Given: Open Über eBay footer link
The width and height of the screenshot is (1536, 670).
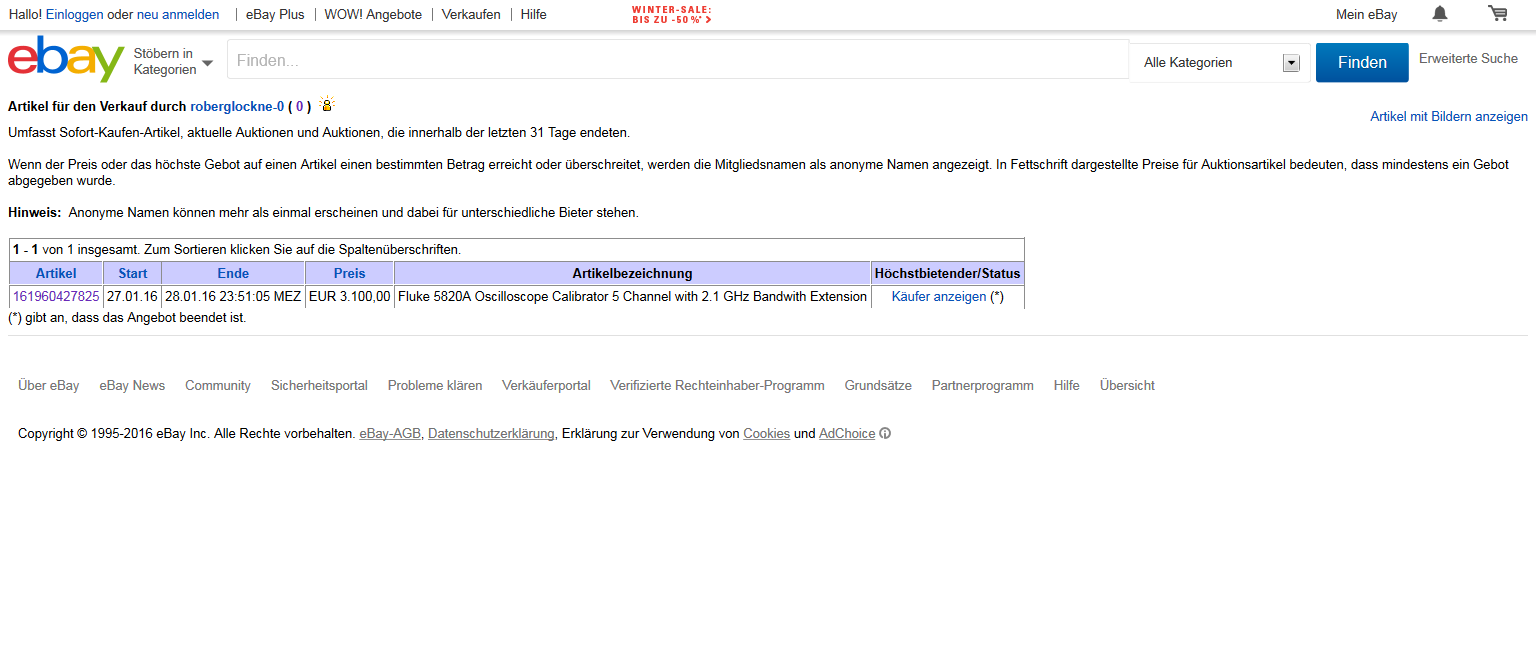Looking at the screenshot, I should (49, 385).
